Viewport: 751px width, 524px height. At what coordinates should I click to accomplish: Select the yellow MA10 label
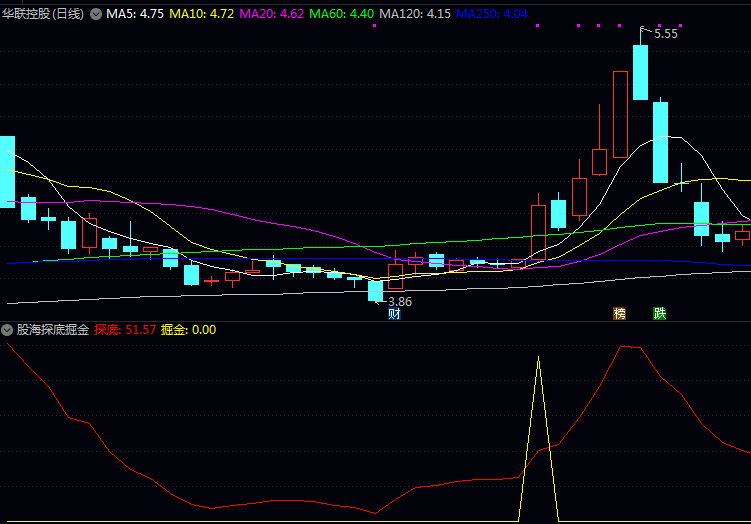pos(201,14)
